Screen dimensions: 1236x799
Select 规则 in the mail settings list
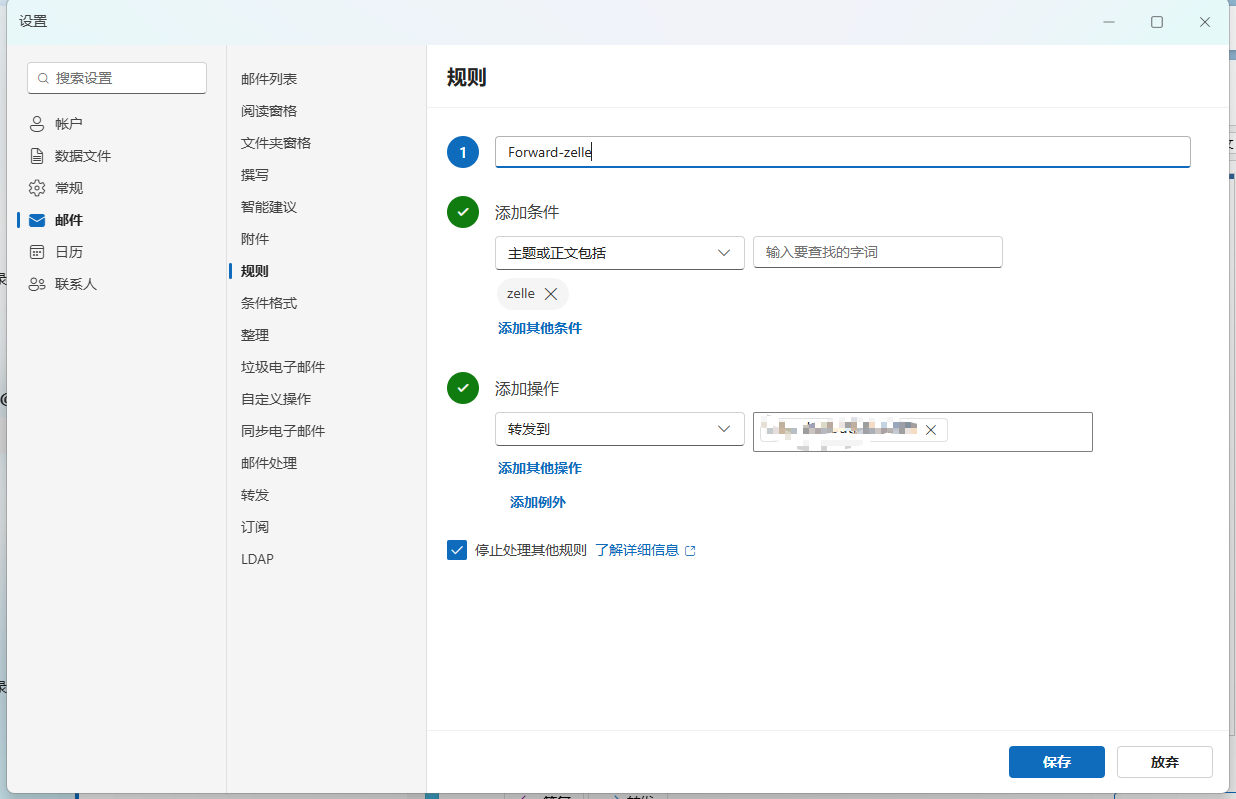click(x=255, y=271)
